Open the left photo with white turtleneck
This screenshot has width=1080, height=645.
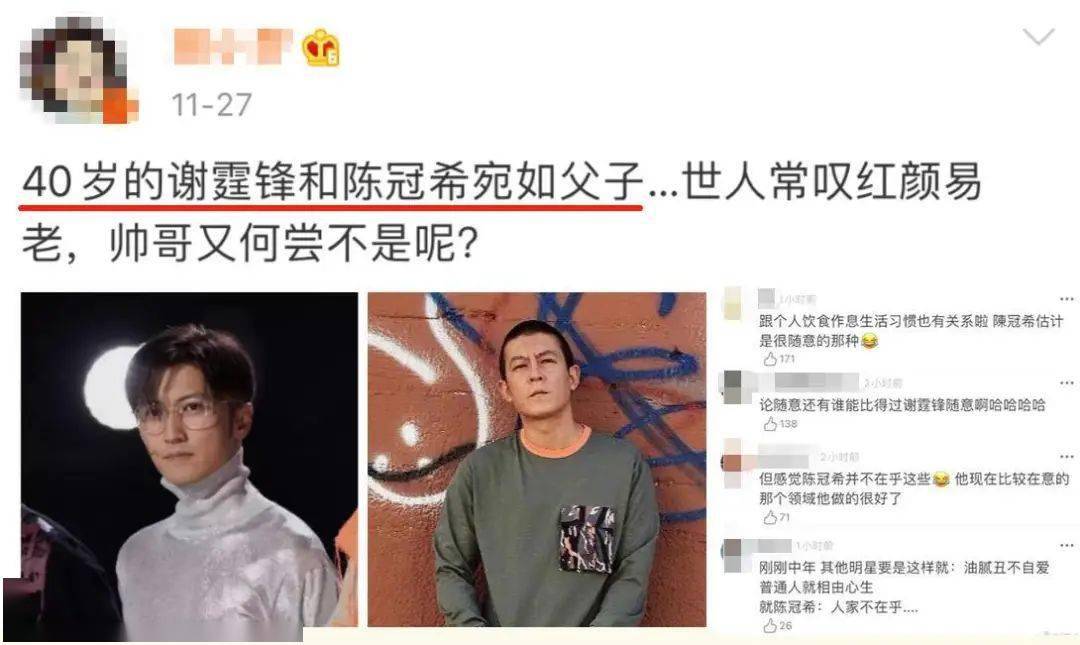point(189,460)
